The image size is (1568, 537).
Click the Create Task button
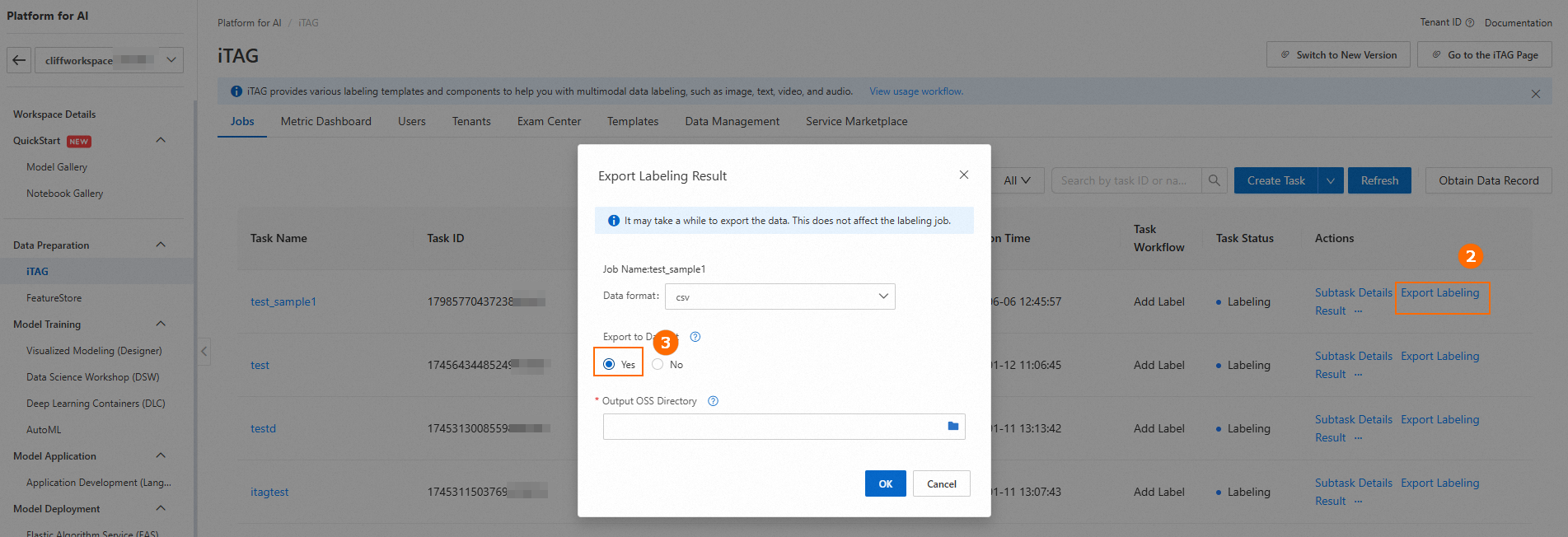(x=1275, y=180)
